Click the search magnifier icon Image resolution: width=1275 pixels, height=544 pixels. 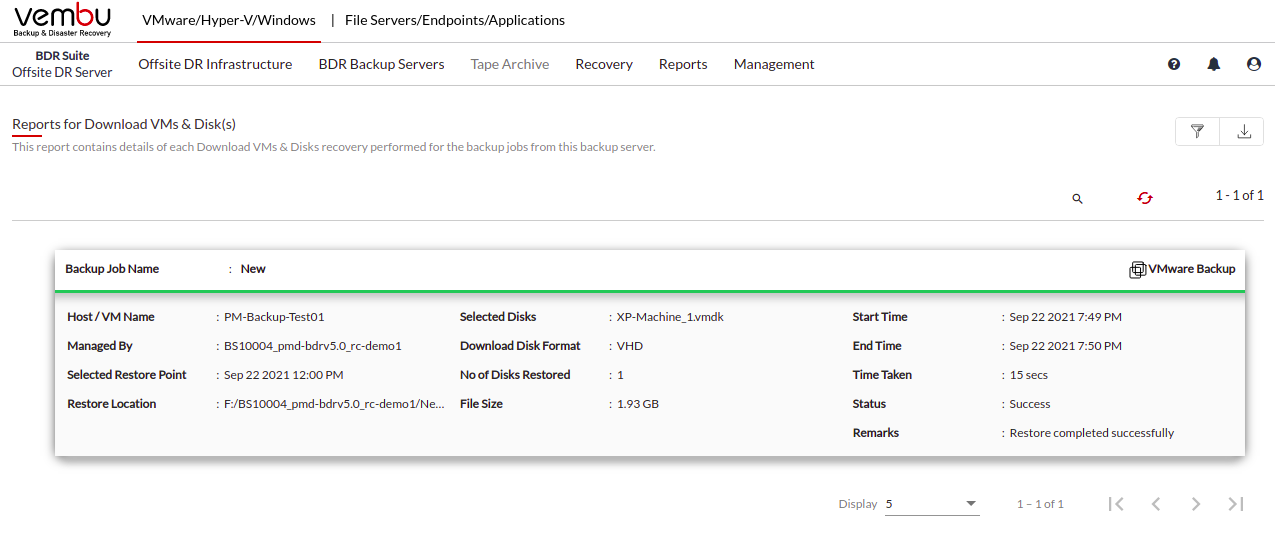(1078, 199)
